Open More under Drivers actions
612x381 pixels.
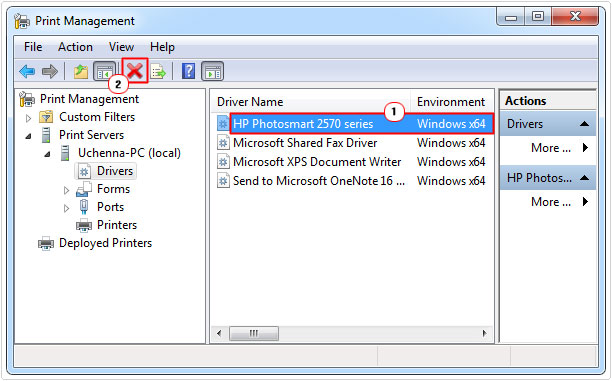pyautogui.click(x=559, y=148)
